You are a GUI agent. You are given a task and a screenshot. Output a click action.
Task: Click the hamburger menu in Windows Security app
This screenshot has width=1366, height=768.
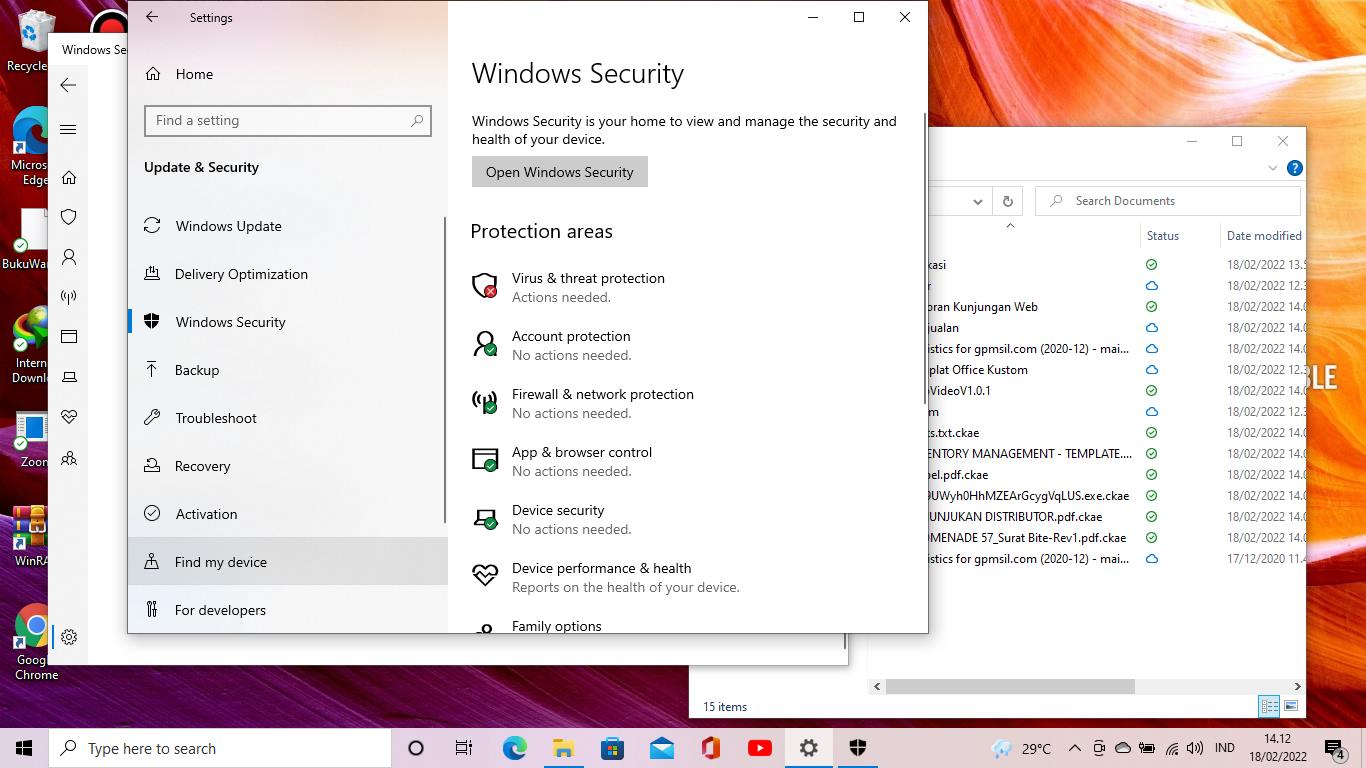pyautogui.click(x=69, y=129)
